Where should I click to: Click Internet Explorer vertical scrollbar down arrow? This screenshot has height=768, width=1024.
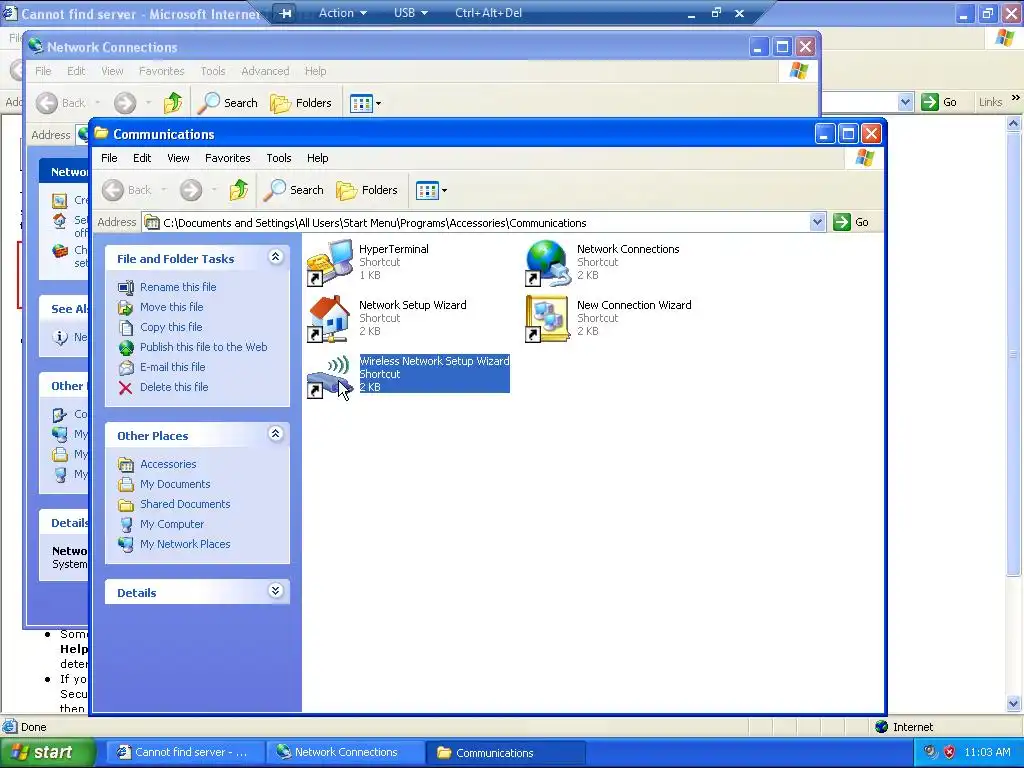click(1014, 703)
